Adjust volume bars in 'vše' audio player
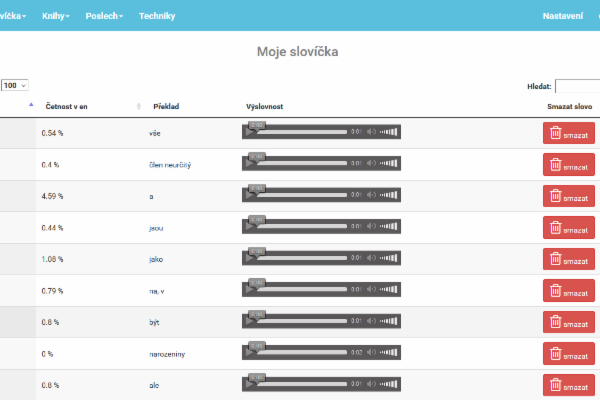600x400 pixels. point(389,132)
